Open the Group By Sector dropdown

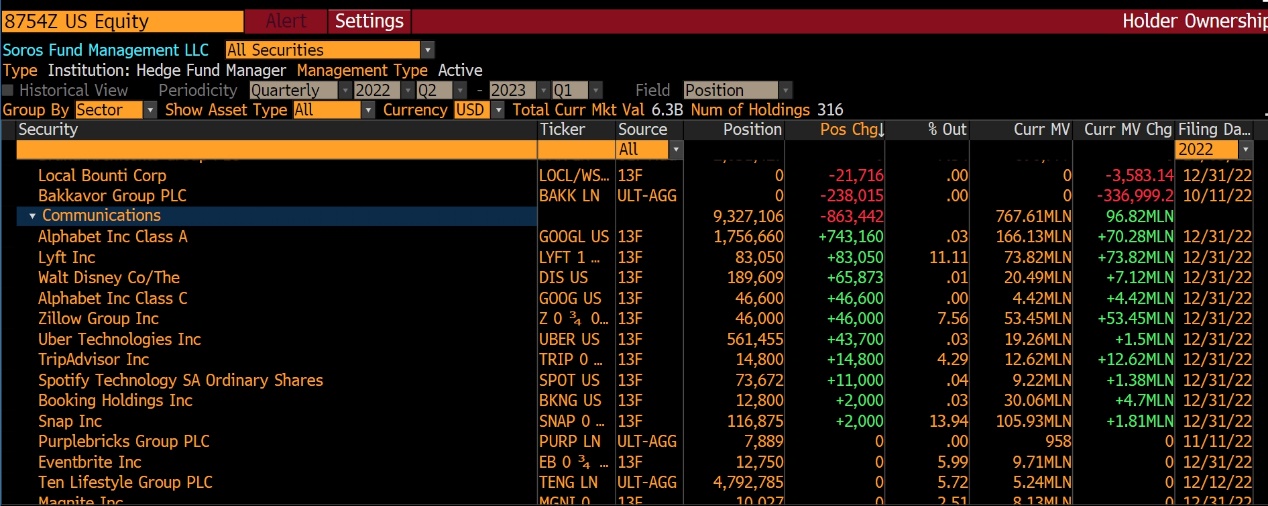tap(116, 110)
